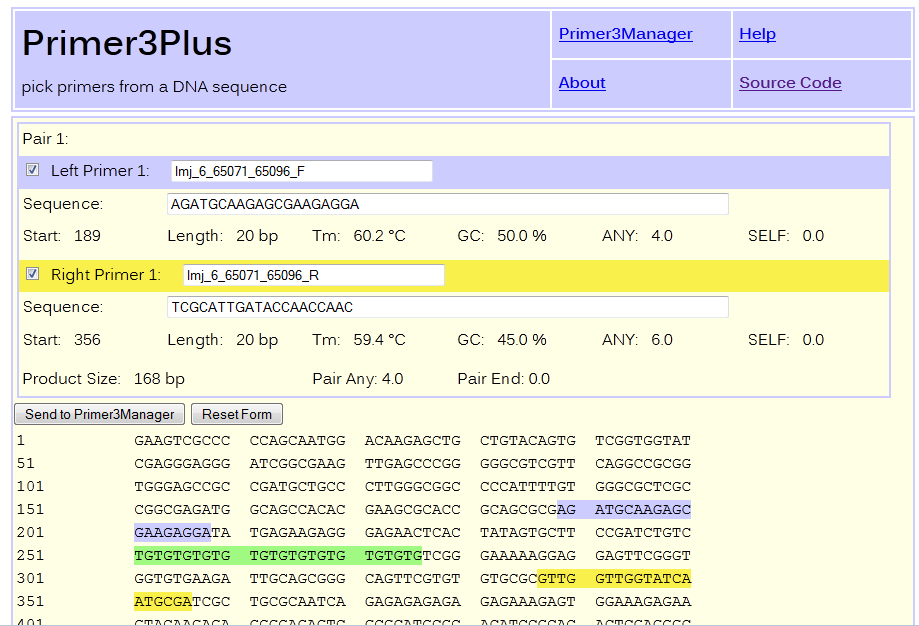Click the left primer sequence field

[447, 204]
